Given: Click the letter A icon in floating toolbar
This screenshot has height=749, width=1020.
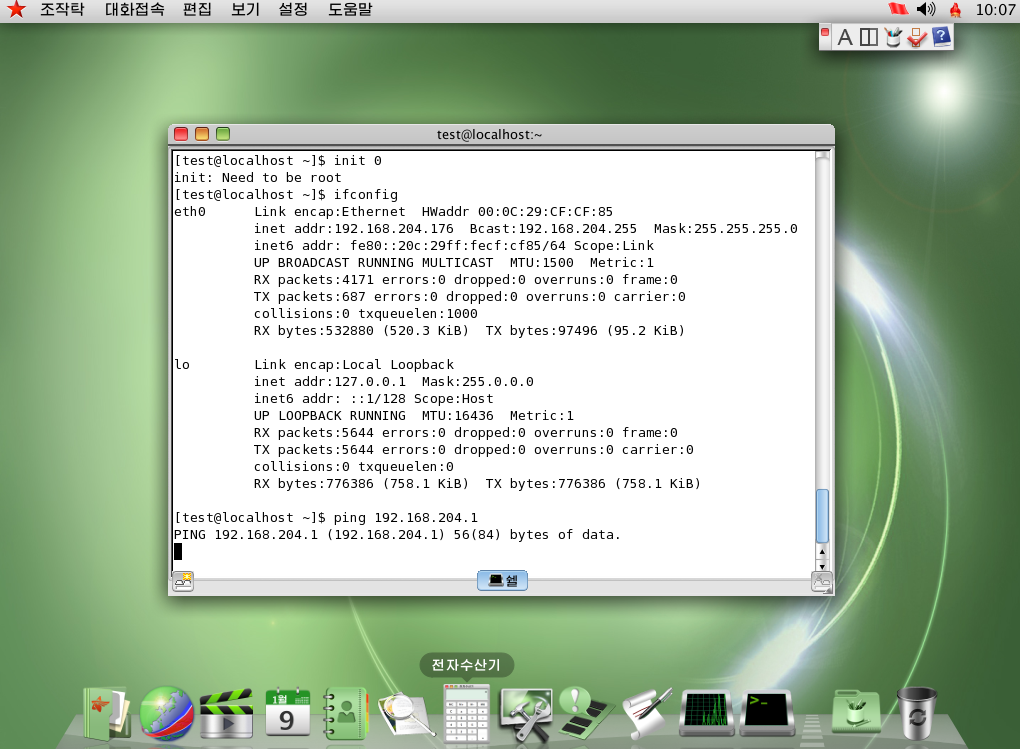Looking at the screenshot, I should [845, 38].
